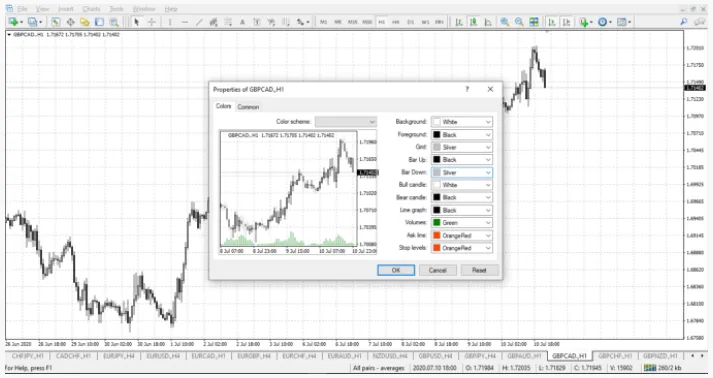Open the Strategy Tester icon

pos(114,22)
